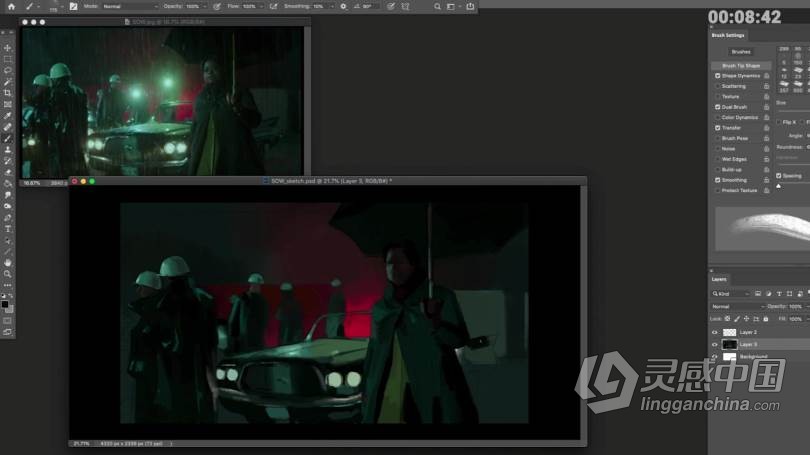Select the Hand tool
Viewport: 810px width, 455px height.
[x=7, y=263]
